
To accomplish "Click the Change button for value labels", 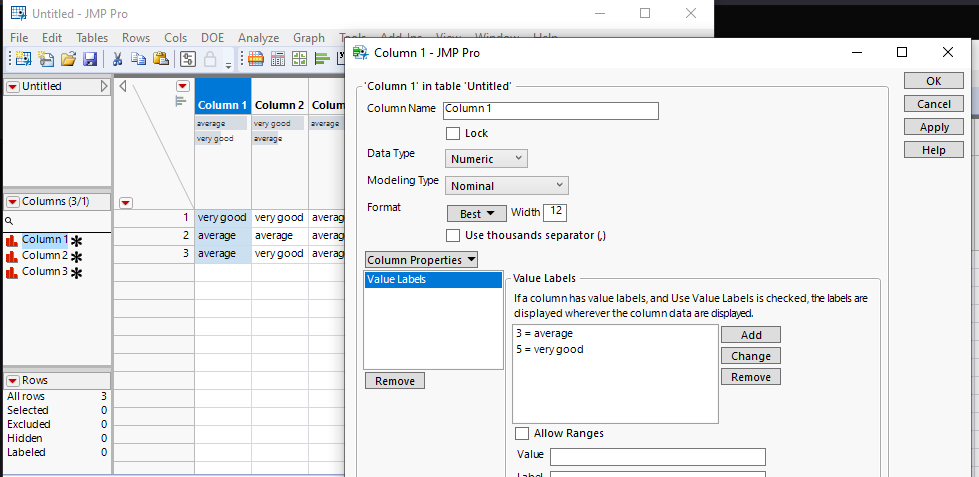I will pos(750,356).
